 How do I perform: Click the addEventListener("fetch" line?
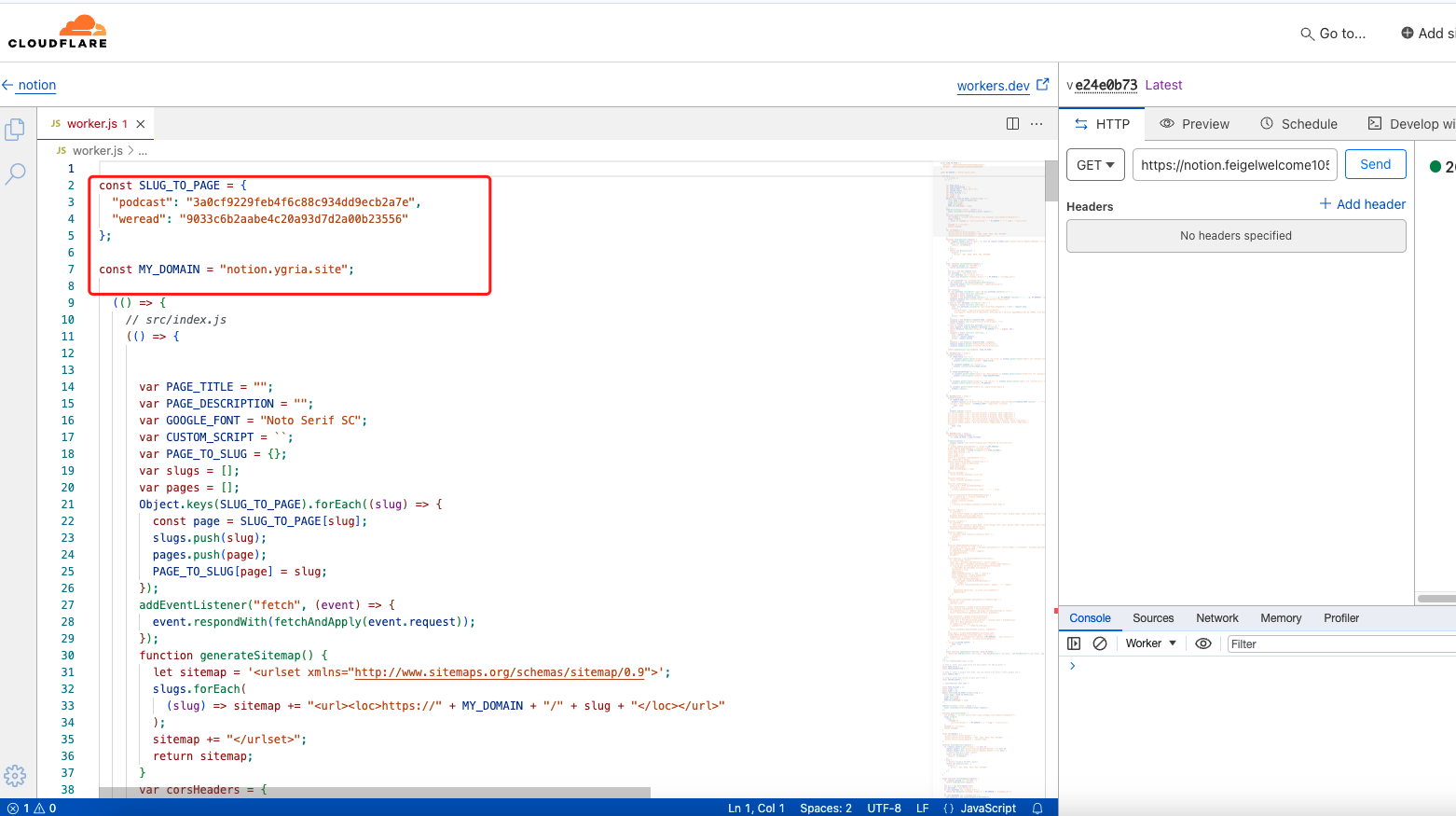pyautogui.click(x=267, y=605)
